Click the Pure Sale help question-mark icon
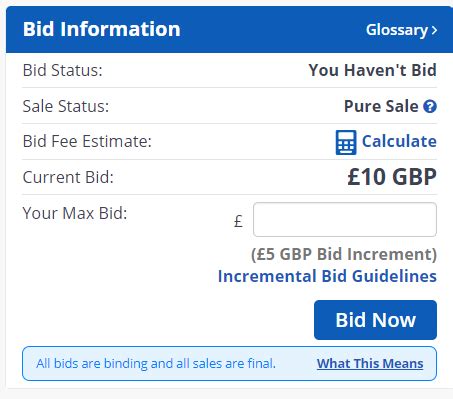Viewport: 453px width, 399px height. pyautogui.click(x=430, y=107)
